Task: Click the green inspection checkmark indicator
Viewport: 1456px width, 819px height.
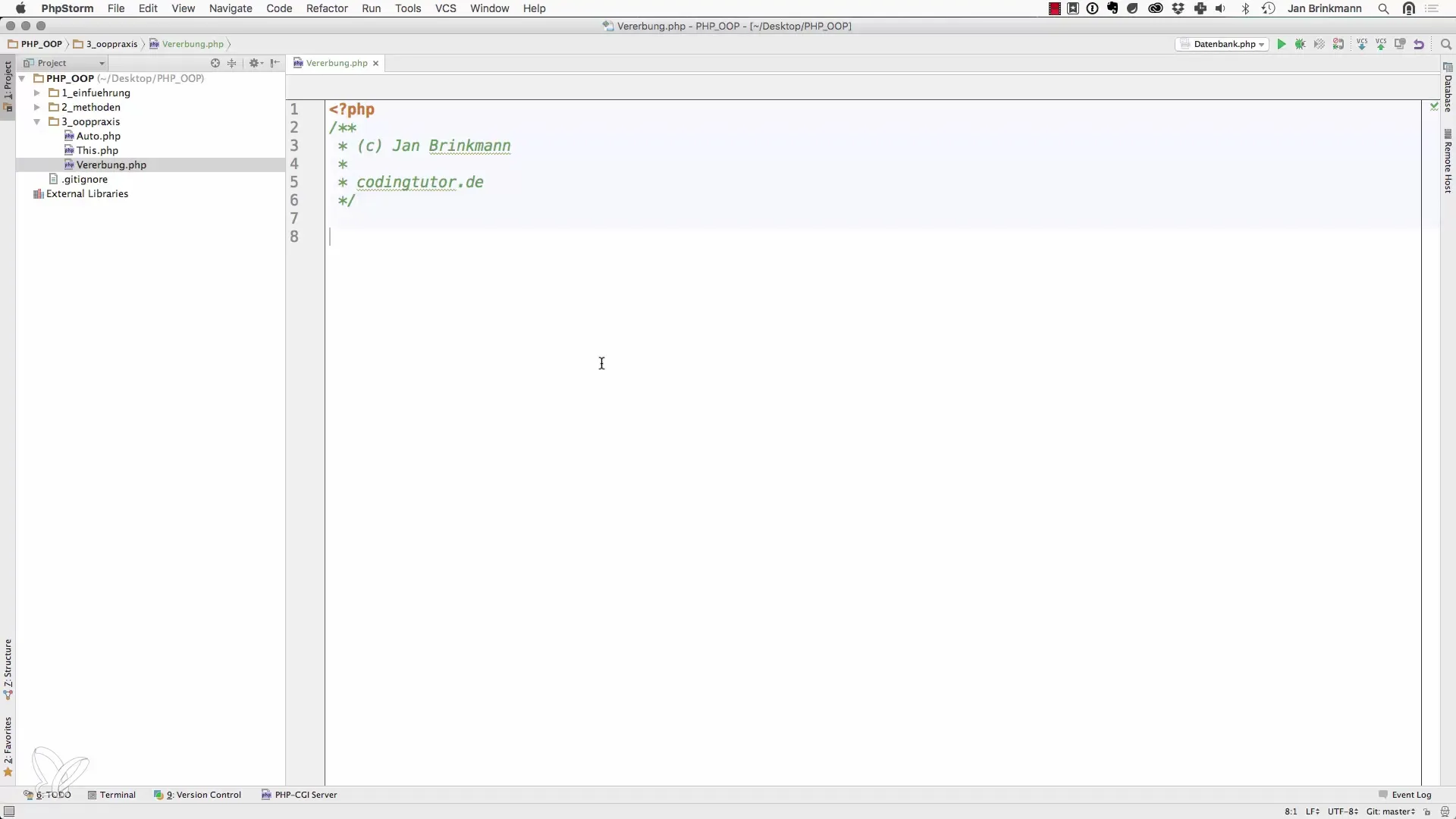Action: tap(1434, 107)
